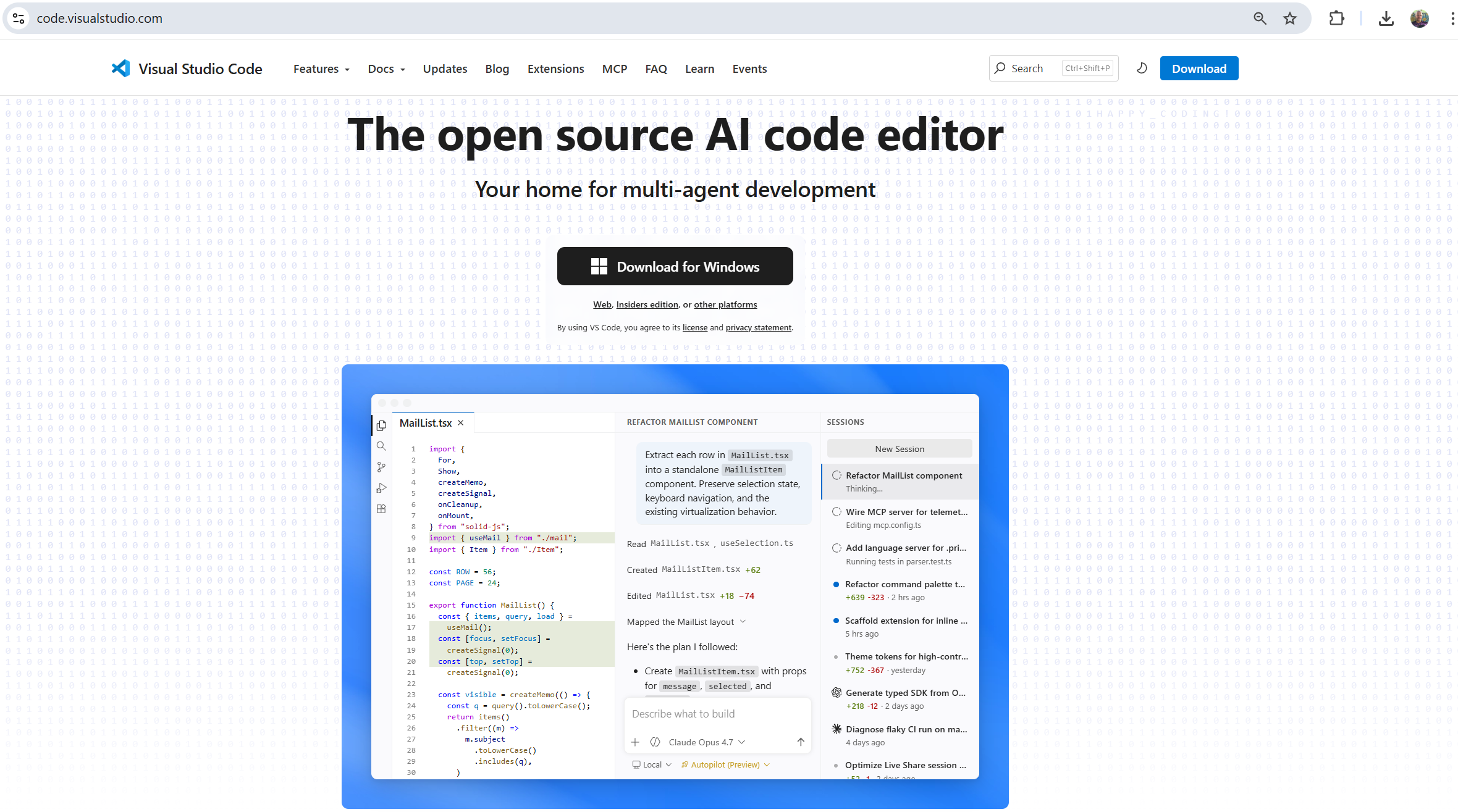
Task: Open the Blog nav item
Action: click(x=497, y=69)
